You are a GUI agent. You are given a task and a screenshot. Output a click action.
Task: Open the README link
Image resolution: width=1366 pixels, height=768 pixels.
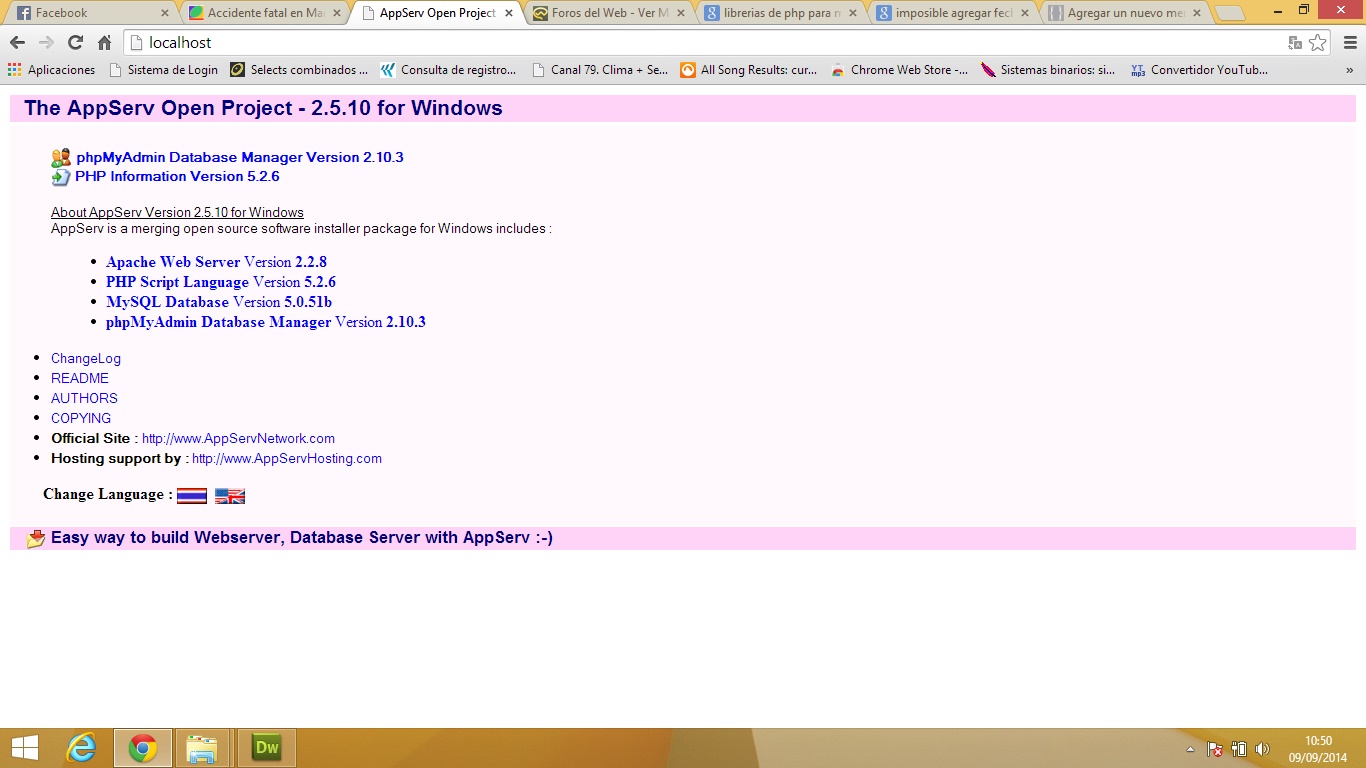[x=80, y=378]
